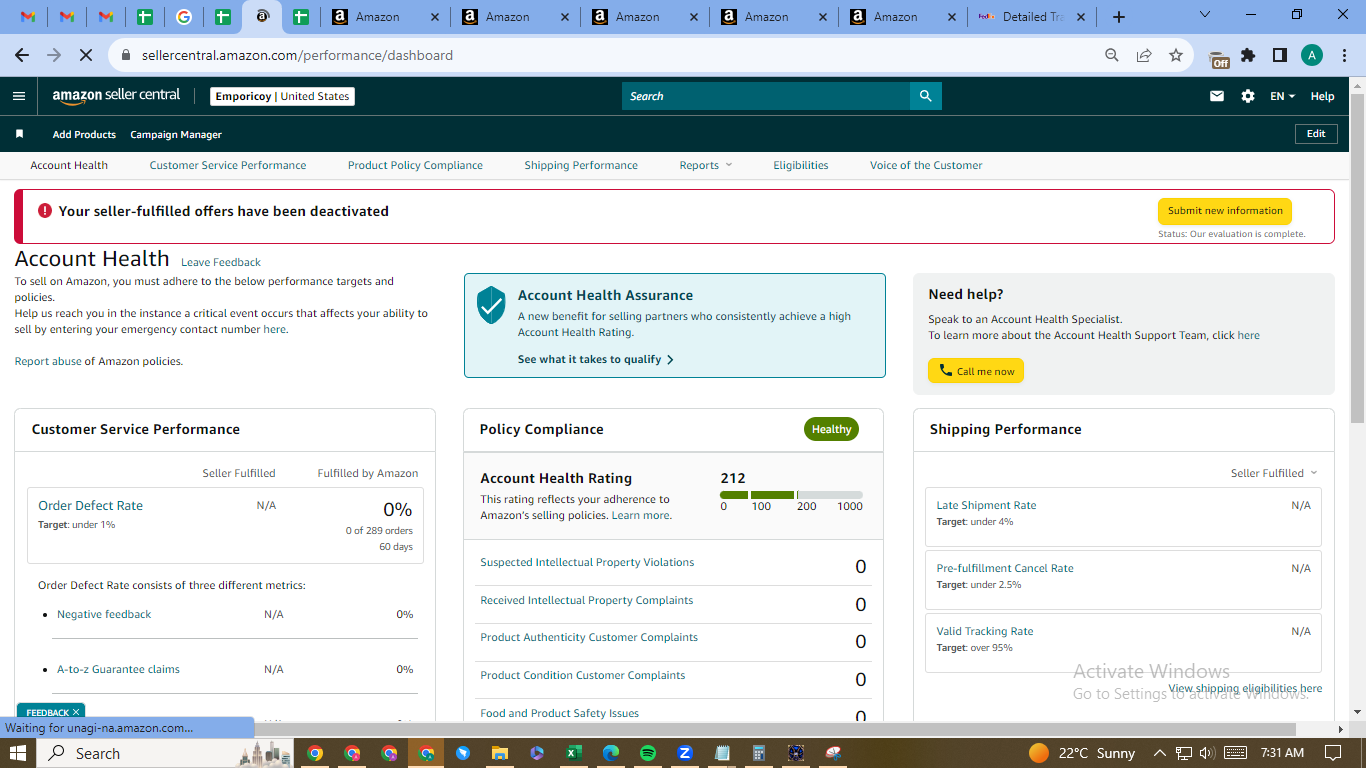The image size is (1366, 768).
Task: Open Seller Central settings gear
Action: click(x=1248, y=96)
